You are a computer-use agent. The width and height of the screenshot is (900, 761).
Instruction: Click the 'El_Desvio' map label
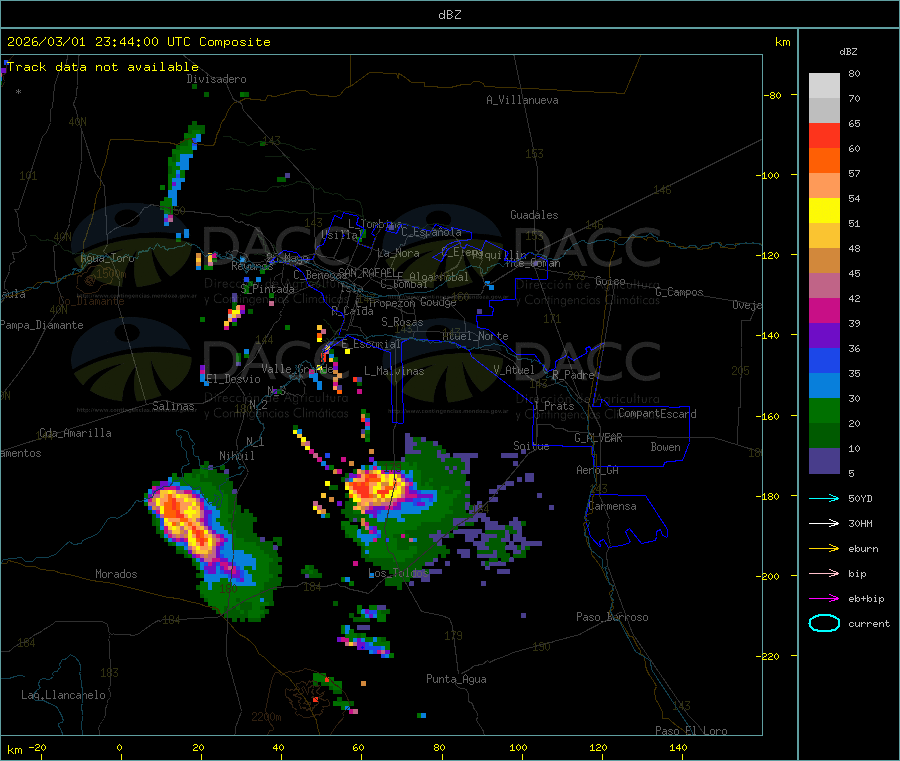pos(234,379)
